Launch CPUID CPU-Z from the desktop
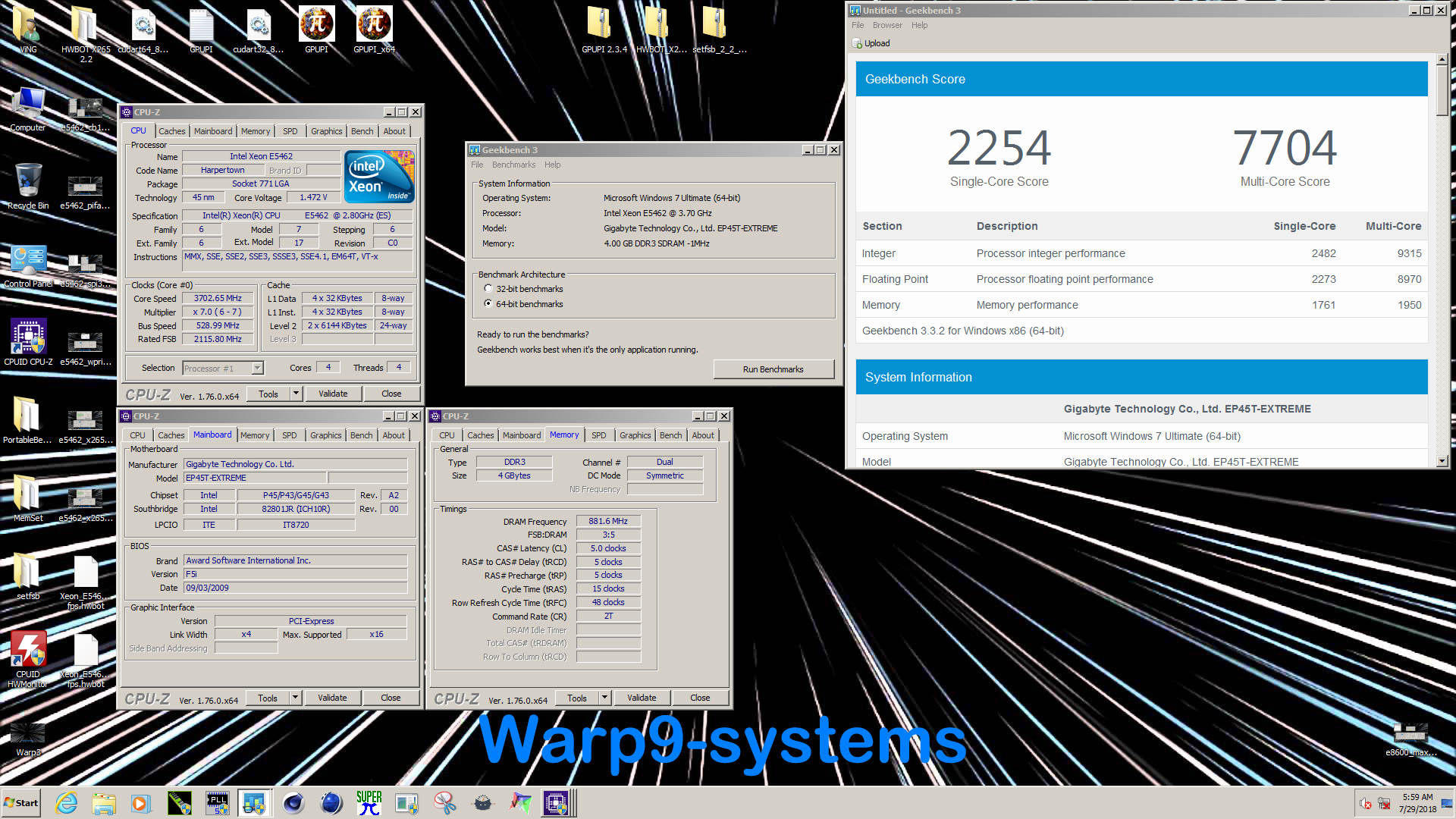The height and width of the screenshot is (819, 1456). [x=28, y=343]
